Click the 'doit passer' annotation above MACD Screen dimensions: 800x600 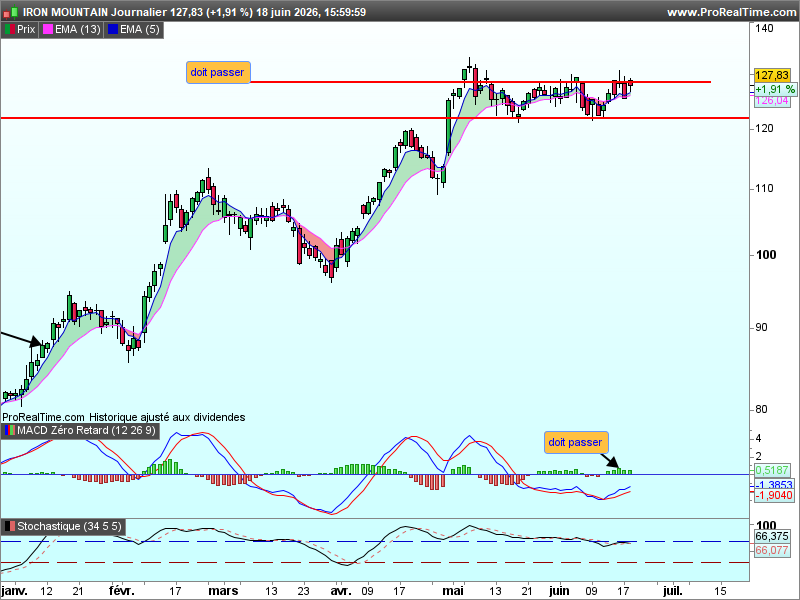(576, 442)
